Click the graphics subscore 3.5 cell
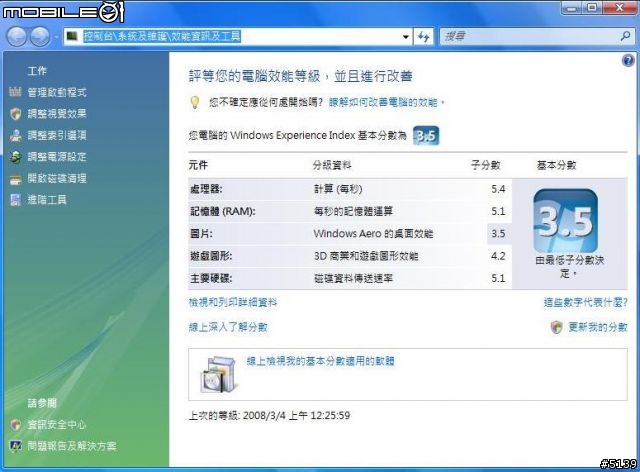The height and width of the screenshot is (472, 640). (x=498, y=234)
